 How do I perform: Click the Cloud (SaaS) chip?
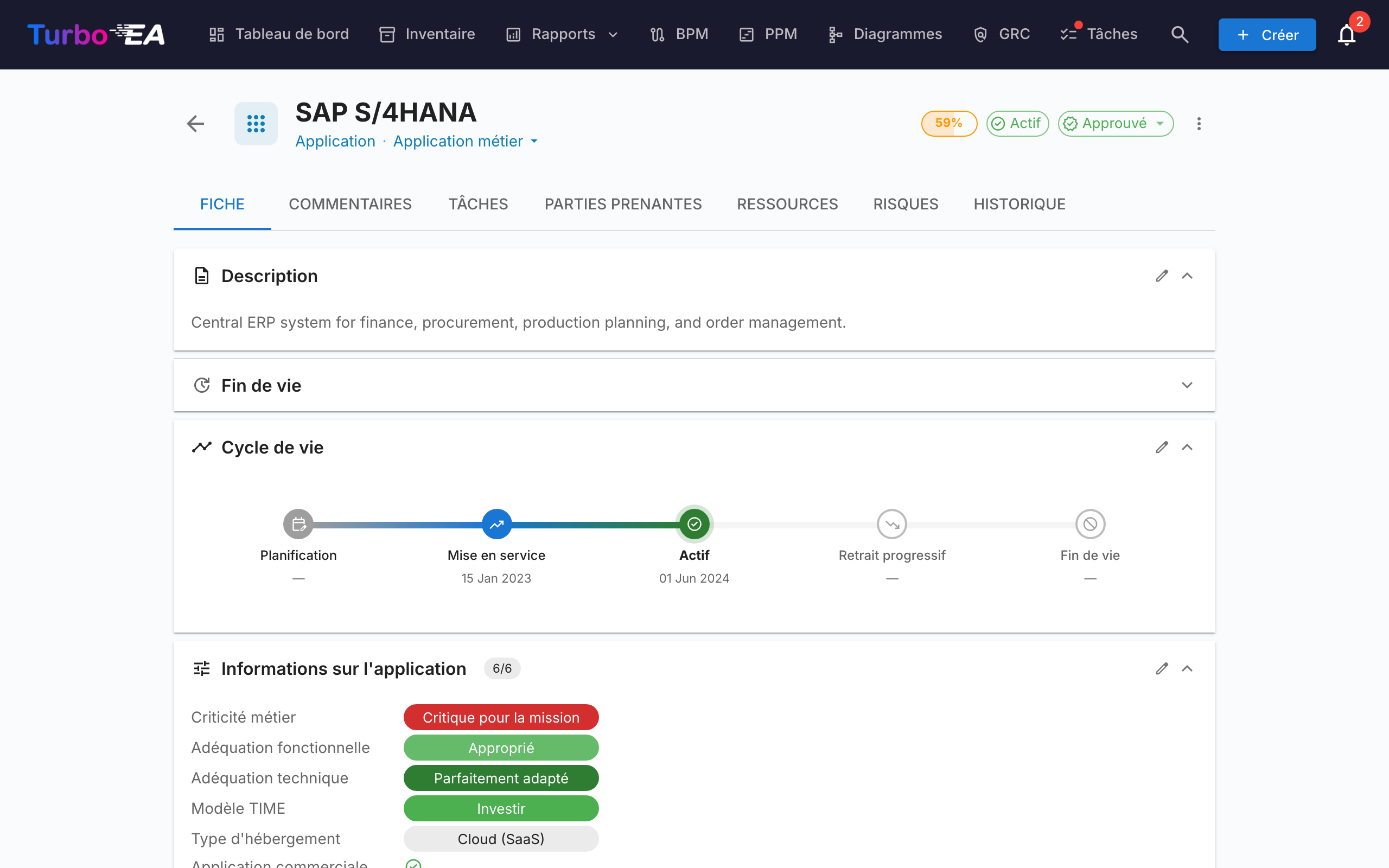point(501,839)
